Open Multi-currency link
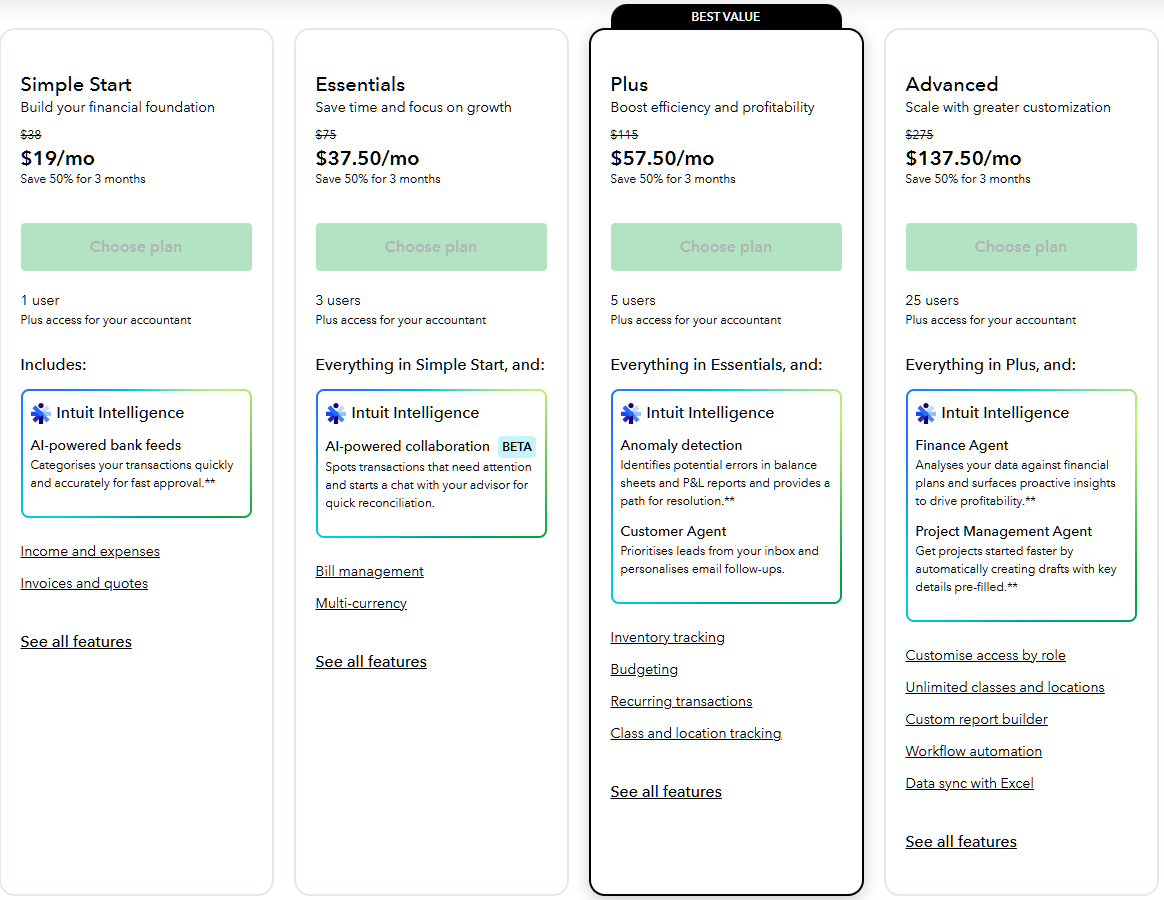Image resolution: width=1164 pixels, height=900 pixels. pyautogui.click(x=361, y=603)
